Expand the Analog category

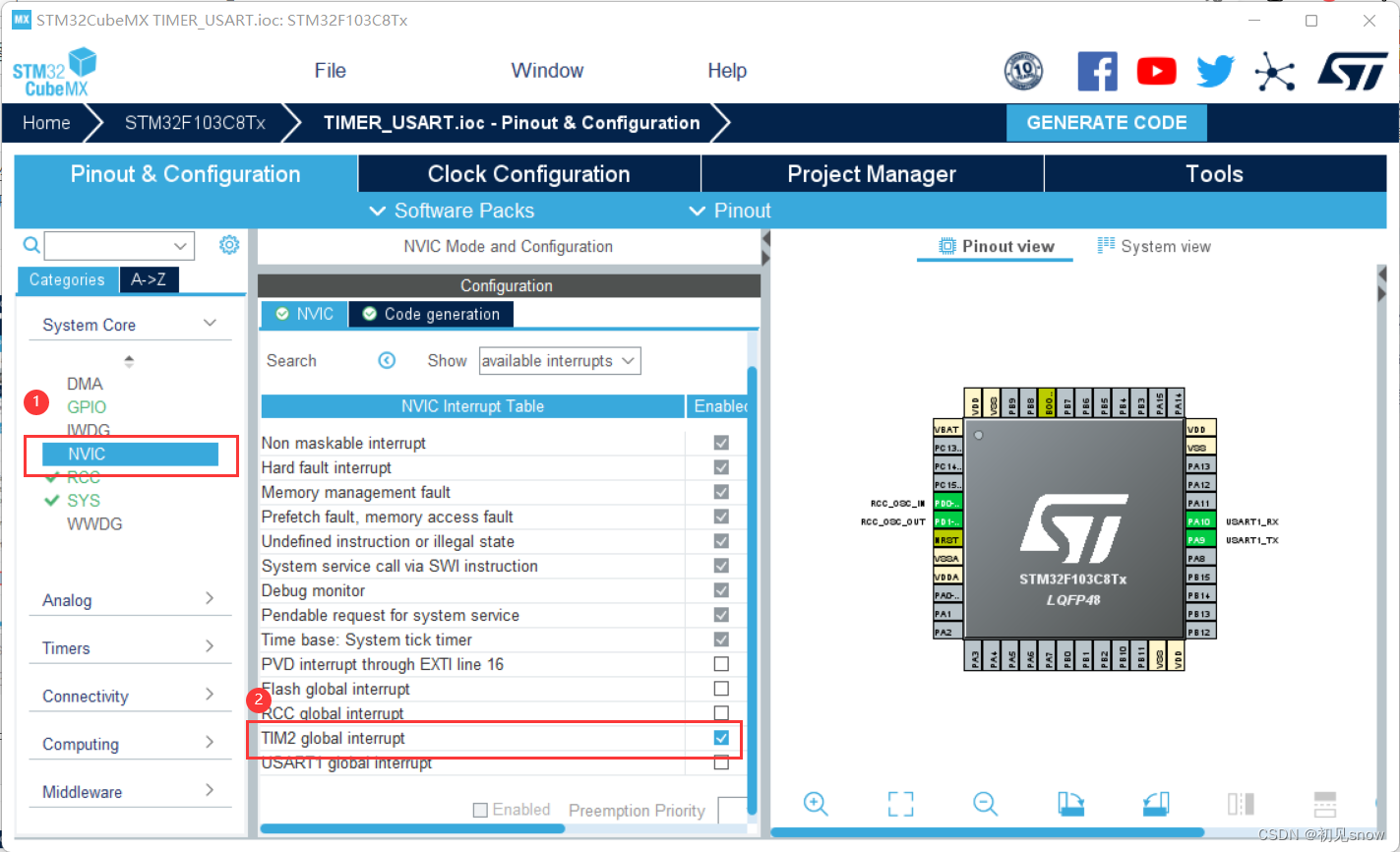point(210,599)
